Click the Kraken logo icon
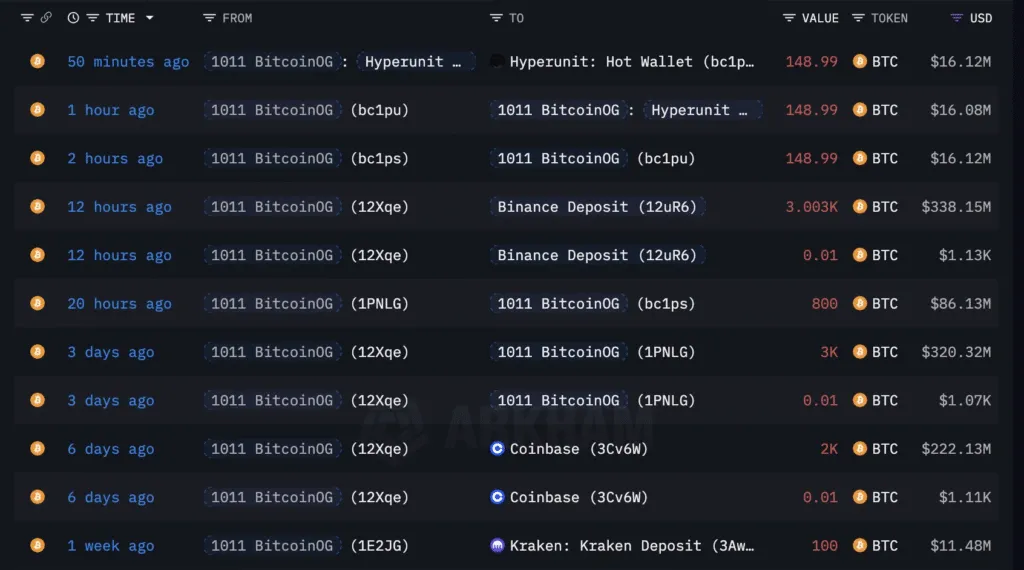1024x570 pixels. click(x=498, y=546)
